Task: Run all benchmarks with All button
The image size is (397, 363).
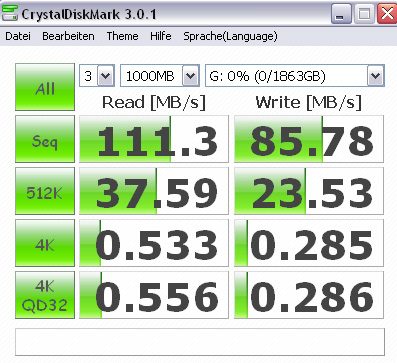Action: (x=45, y=87)
